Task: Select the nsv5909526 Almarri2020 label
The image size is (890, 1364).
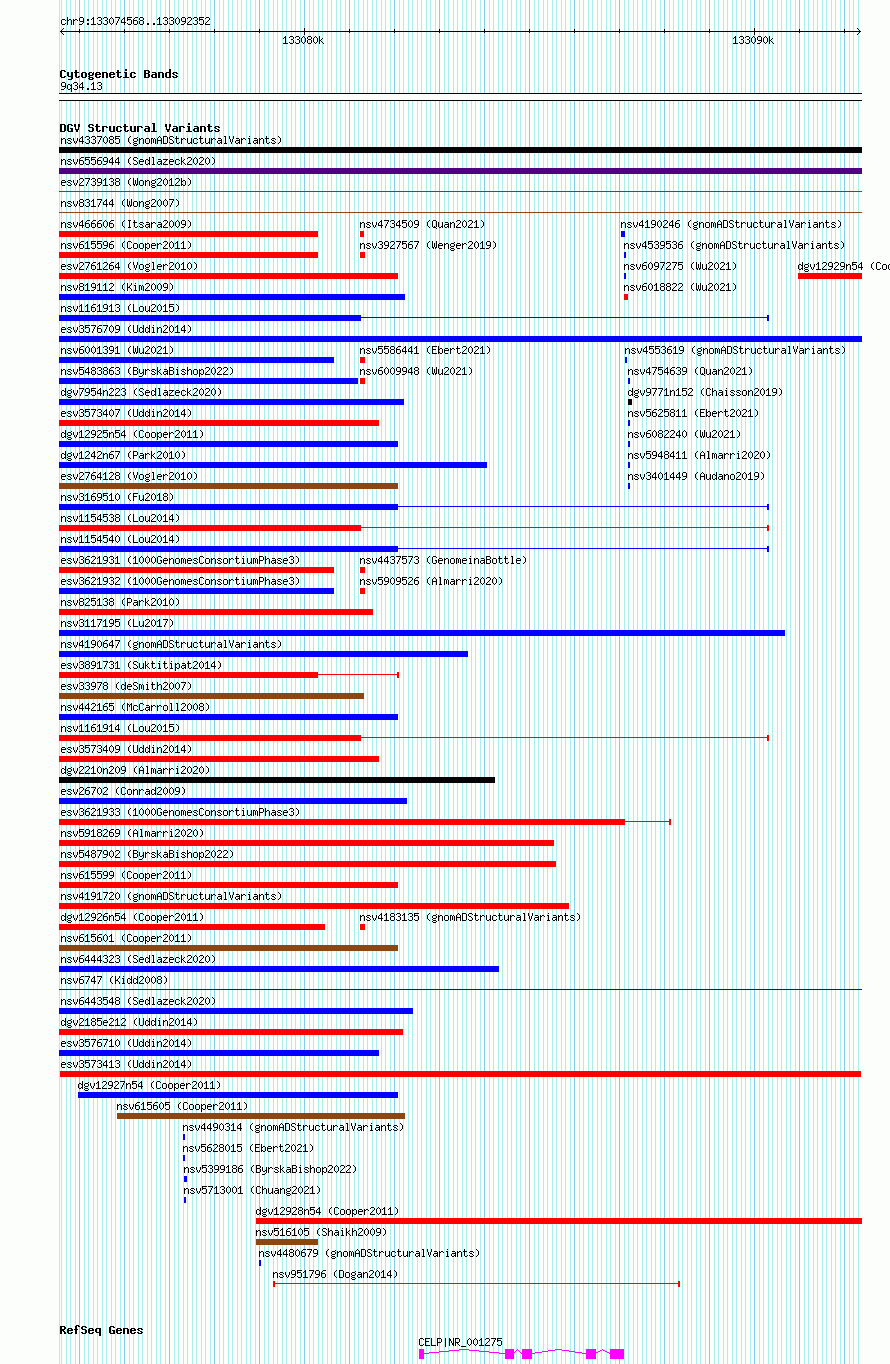Action: [432, 581]
